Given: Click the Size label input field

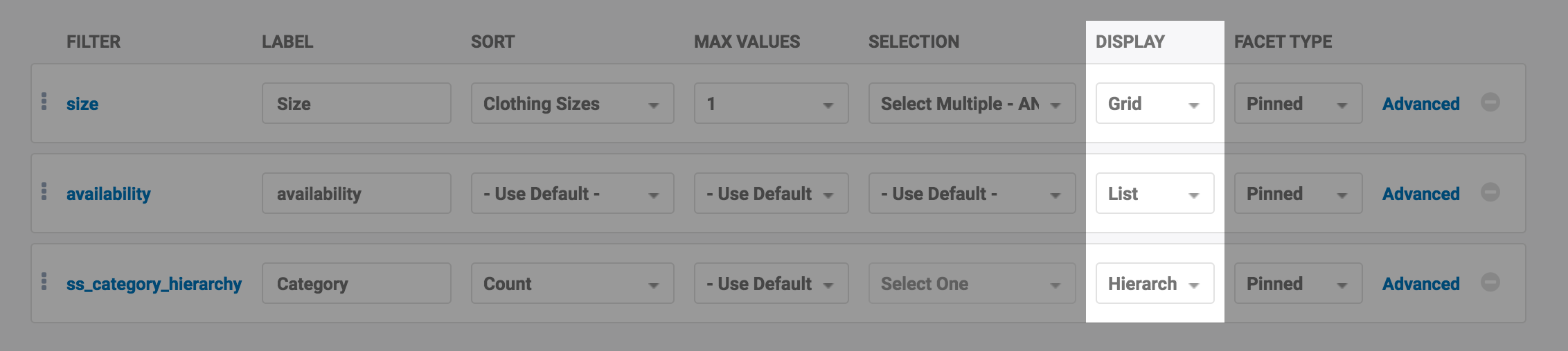Looking at the screenshot, I should (356, 104).
